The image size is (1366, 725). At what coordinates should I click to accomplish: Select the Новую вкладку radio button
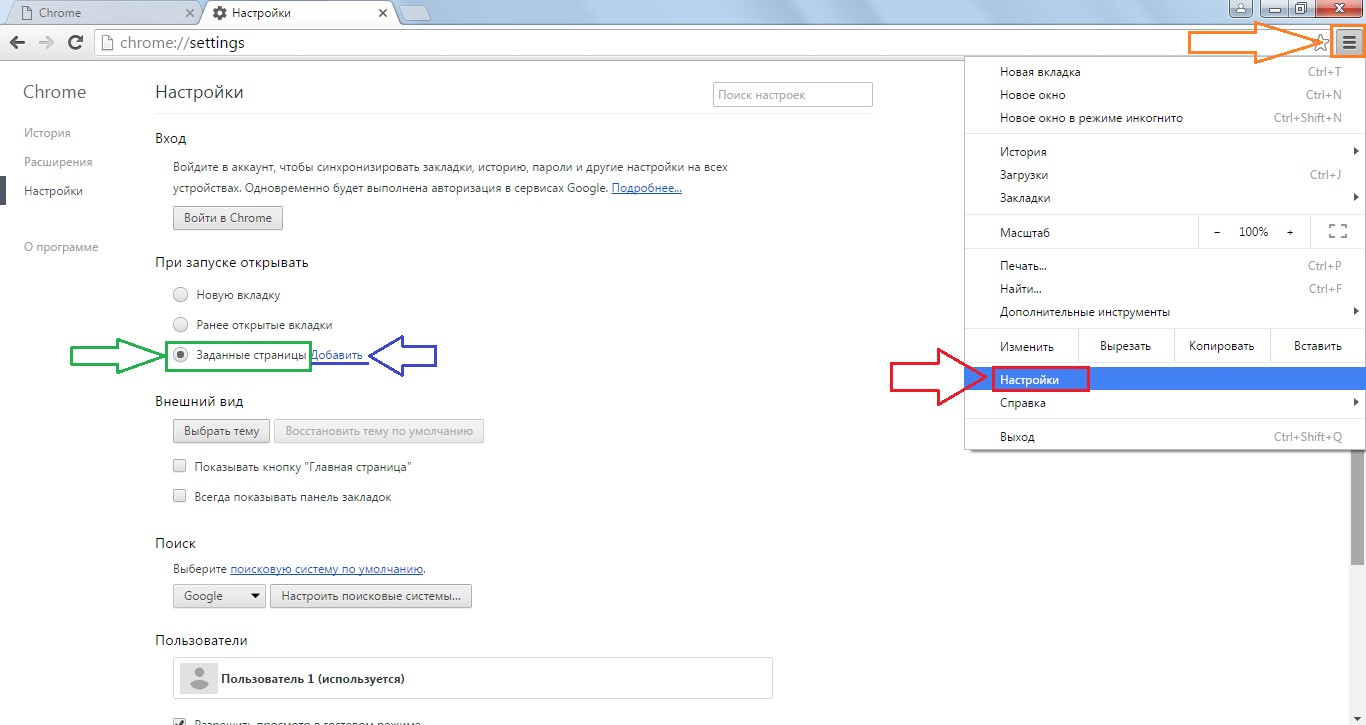(x=180, y=295)
